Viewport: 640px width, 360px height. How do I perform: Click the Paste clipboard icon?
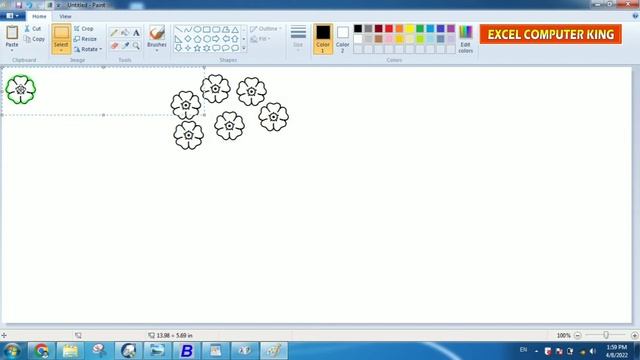pyautogui.click(x=12, y=33)
